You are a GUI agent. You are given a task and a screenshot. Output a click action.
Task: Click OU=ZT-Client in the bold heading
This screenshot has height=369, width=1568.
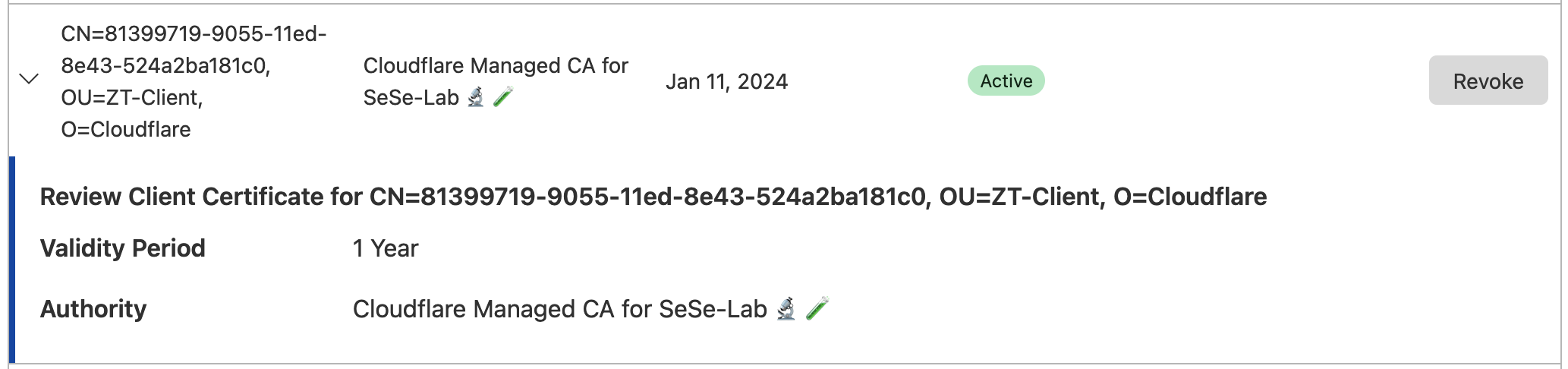click(1019, 197)
